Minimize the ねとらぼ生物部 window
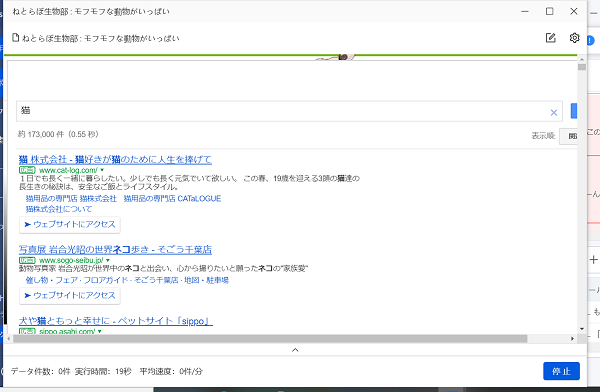Viewport: 600px width, 392px height. 525,11
